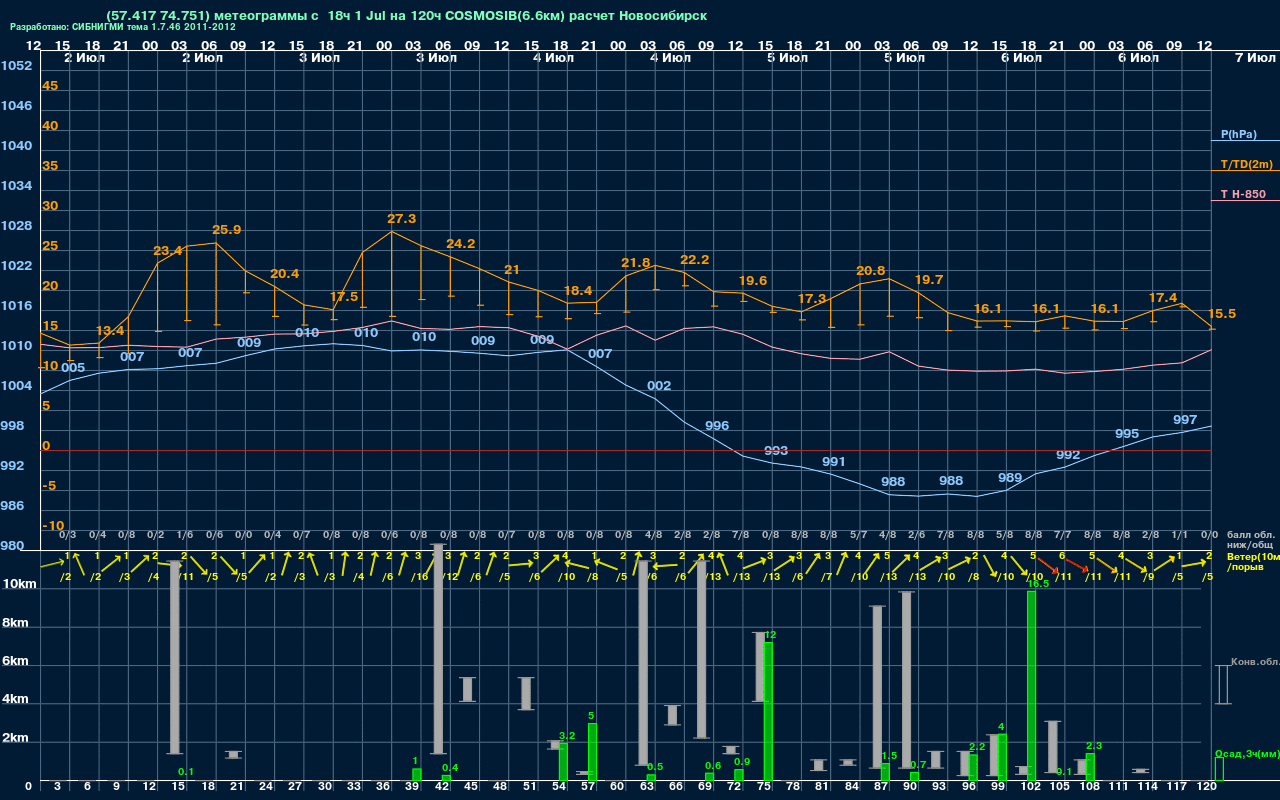1280x800 pixels.
Task: Click the 2km height axis label
Action: point(16,740)
